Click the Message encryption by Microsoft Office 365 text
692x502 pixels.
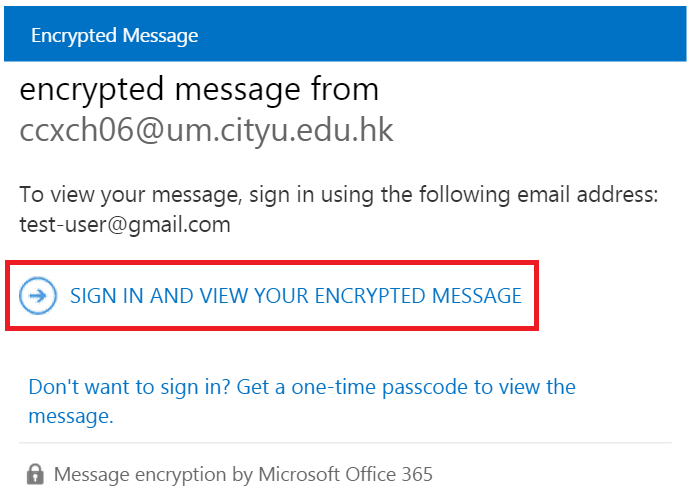(x=243, y=474)
